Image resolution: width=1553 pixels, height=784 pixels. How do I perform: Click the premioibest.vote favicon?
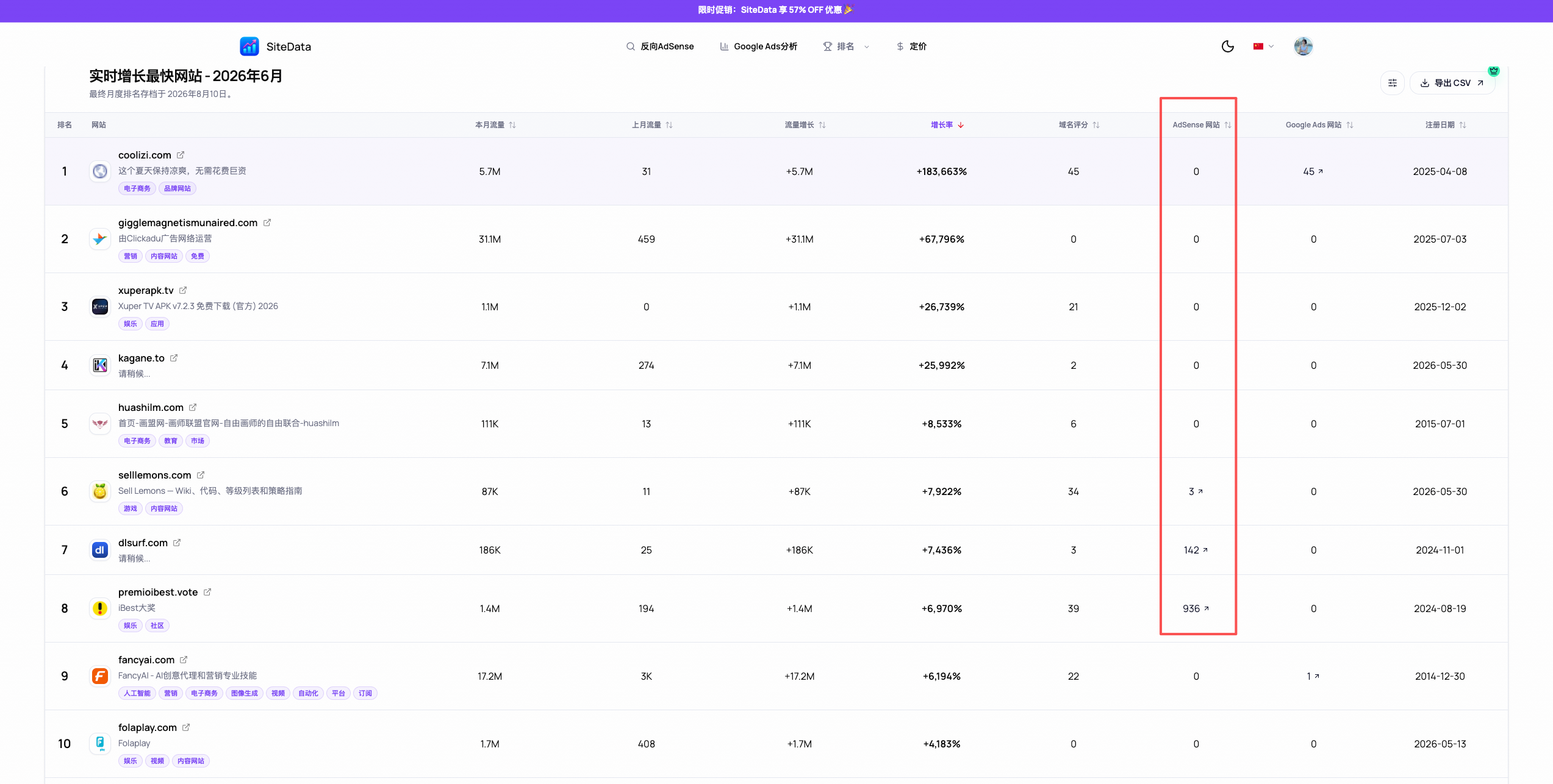100,608
